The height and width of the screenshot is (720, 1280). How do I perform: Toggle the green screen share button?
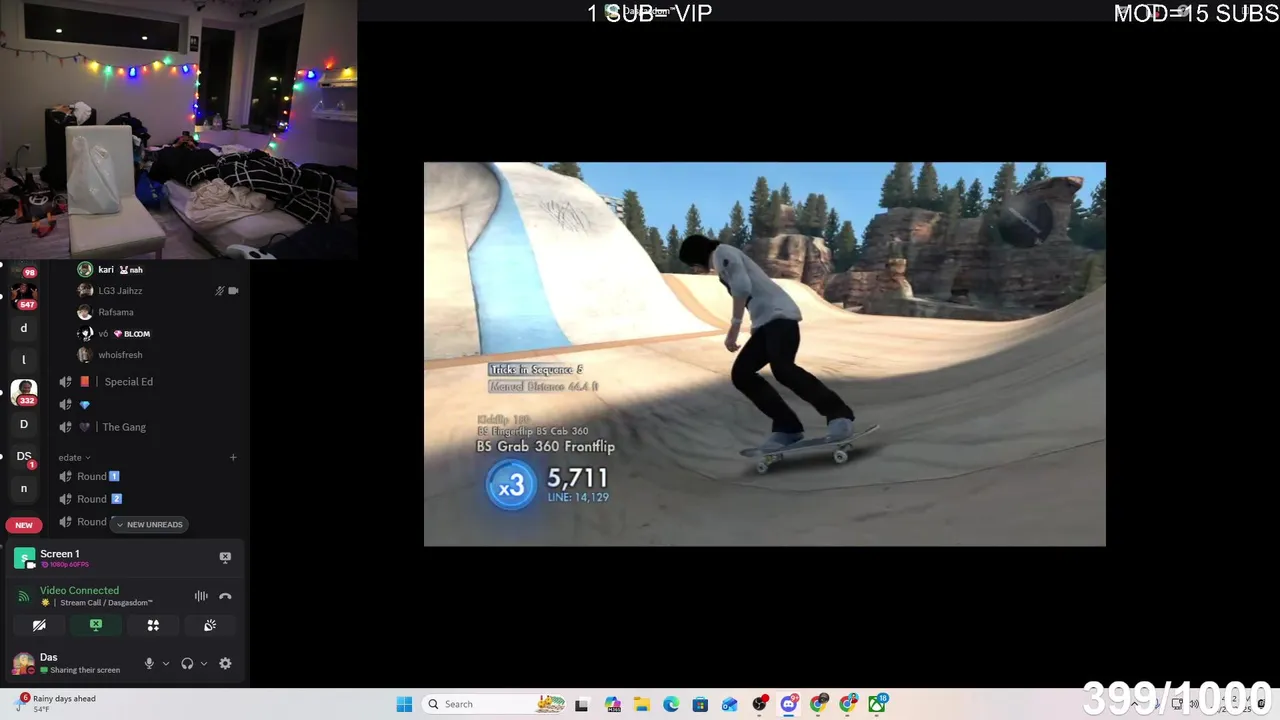(x=96, y=625)
